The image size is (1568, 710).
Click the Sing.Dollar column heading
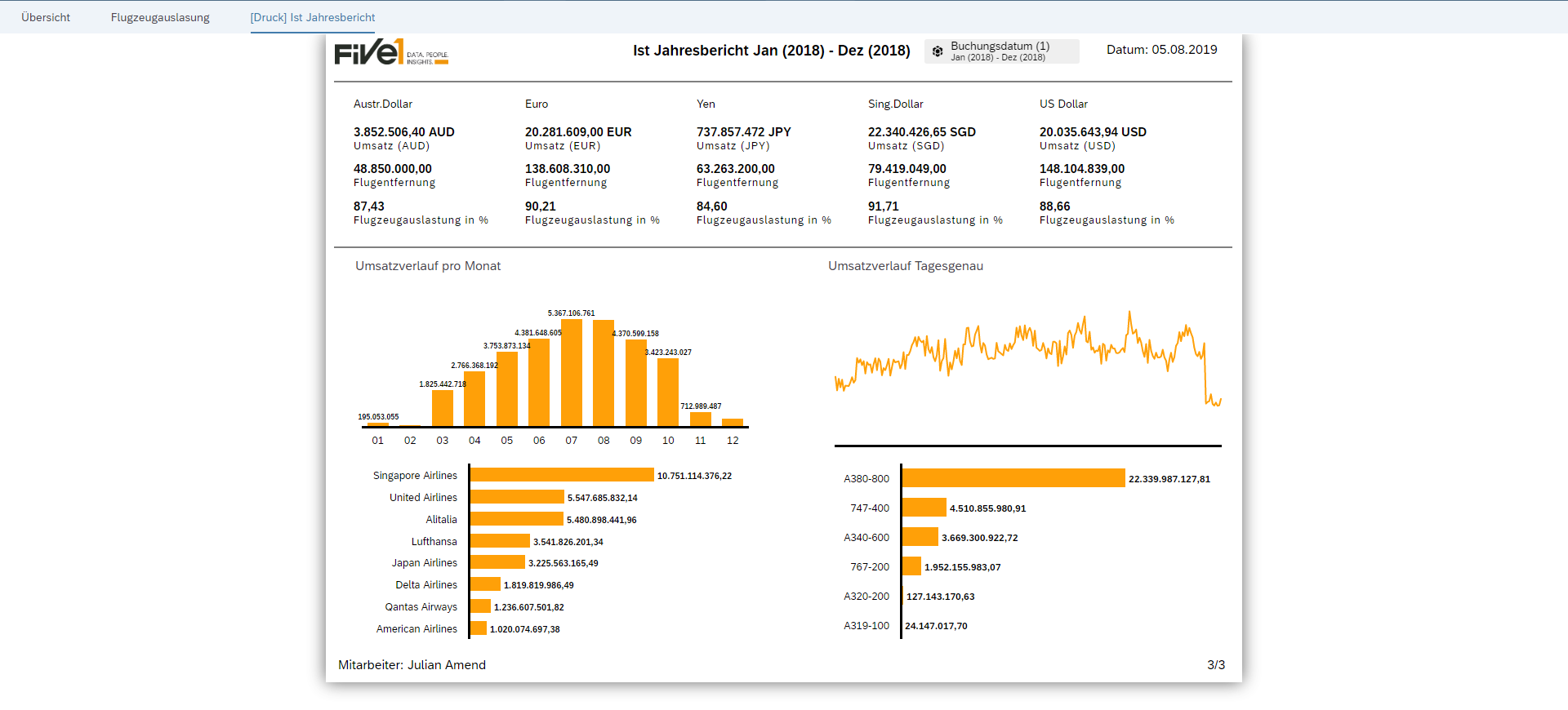[x=896, y=104]
